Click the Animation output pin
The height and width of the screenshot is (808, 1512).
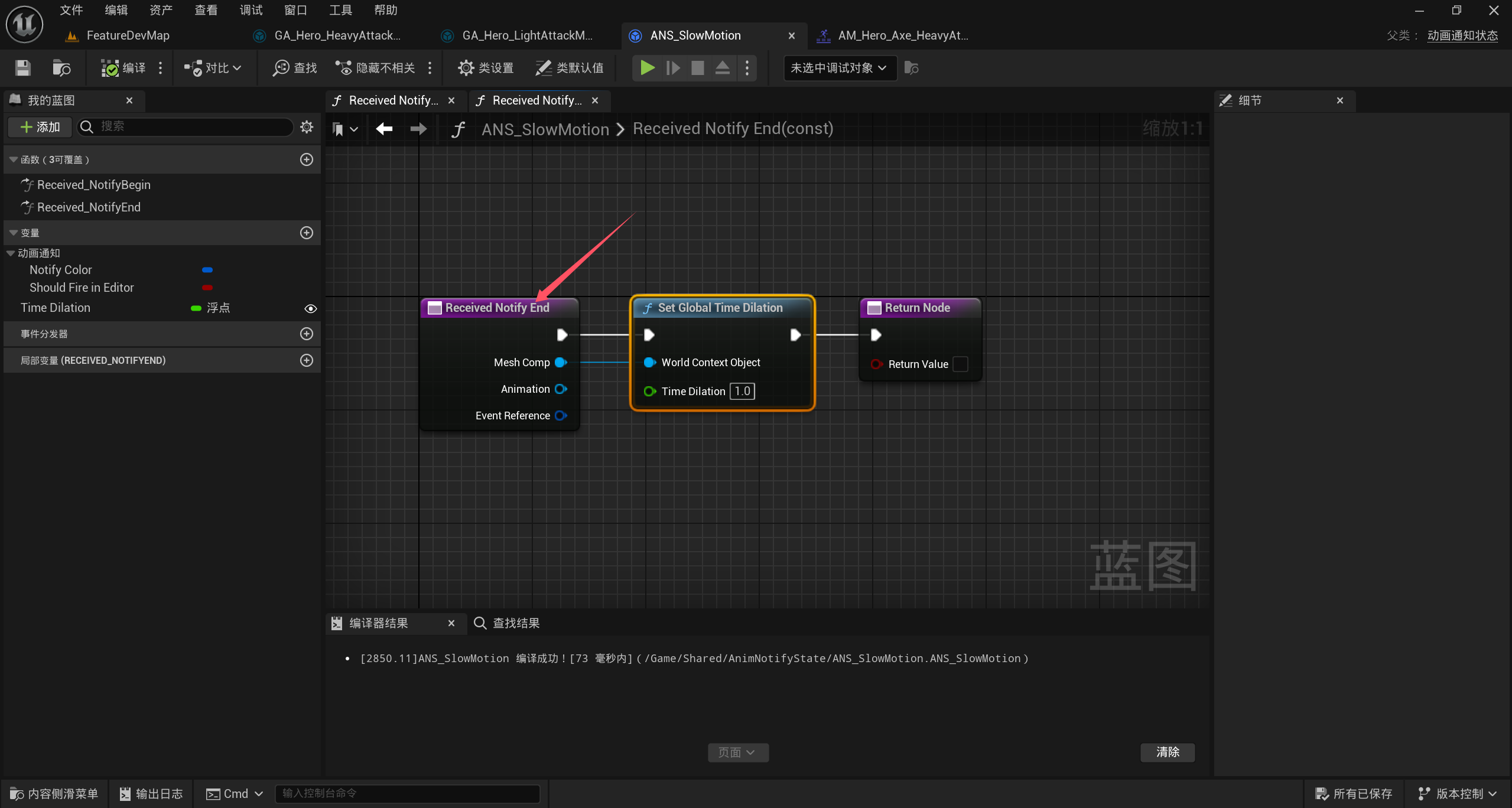click(x=561, y=389)
